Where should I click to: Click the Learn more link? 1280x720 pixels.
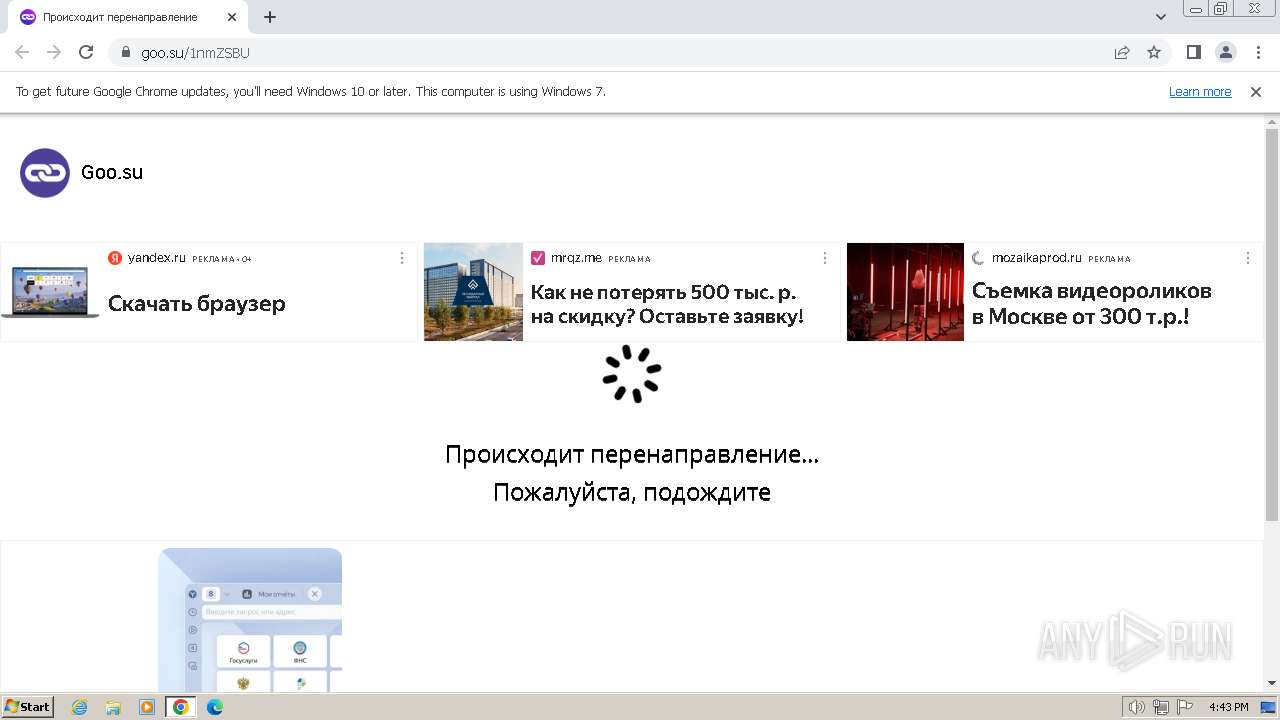(1200, 92)
